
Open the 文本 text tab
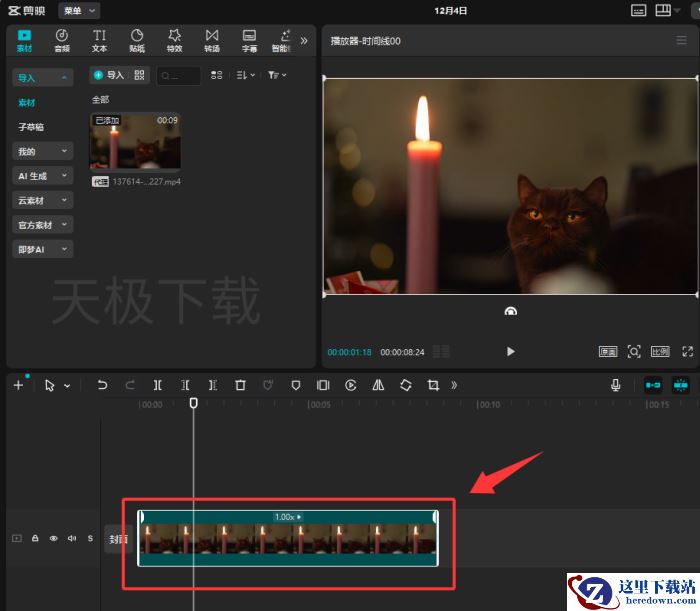click(x=99, y=41)
